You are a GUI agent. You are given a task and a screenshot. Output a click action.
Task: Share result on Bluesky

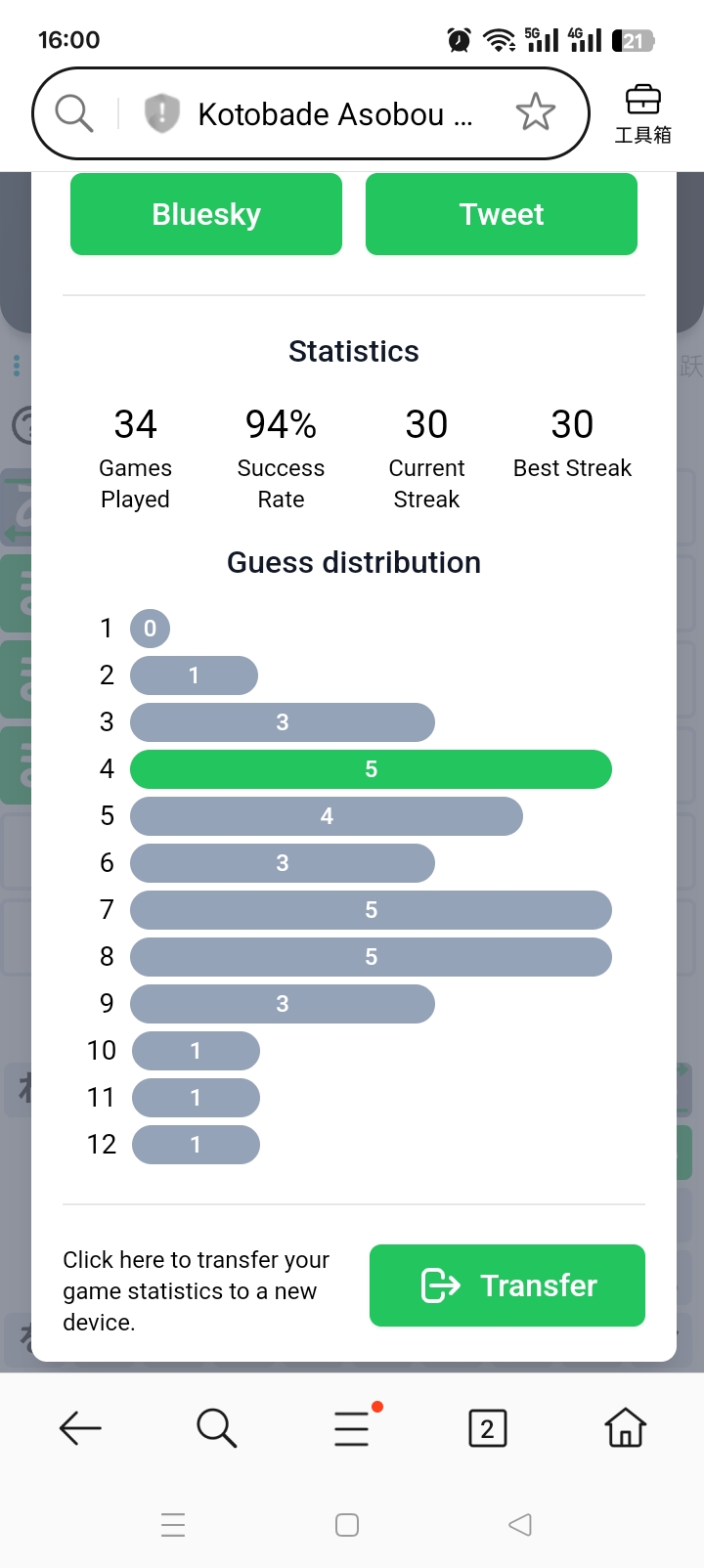[x=206, y=214]
